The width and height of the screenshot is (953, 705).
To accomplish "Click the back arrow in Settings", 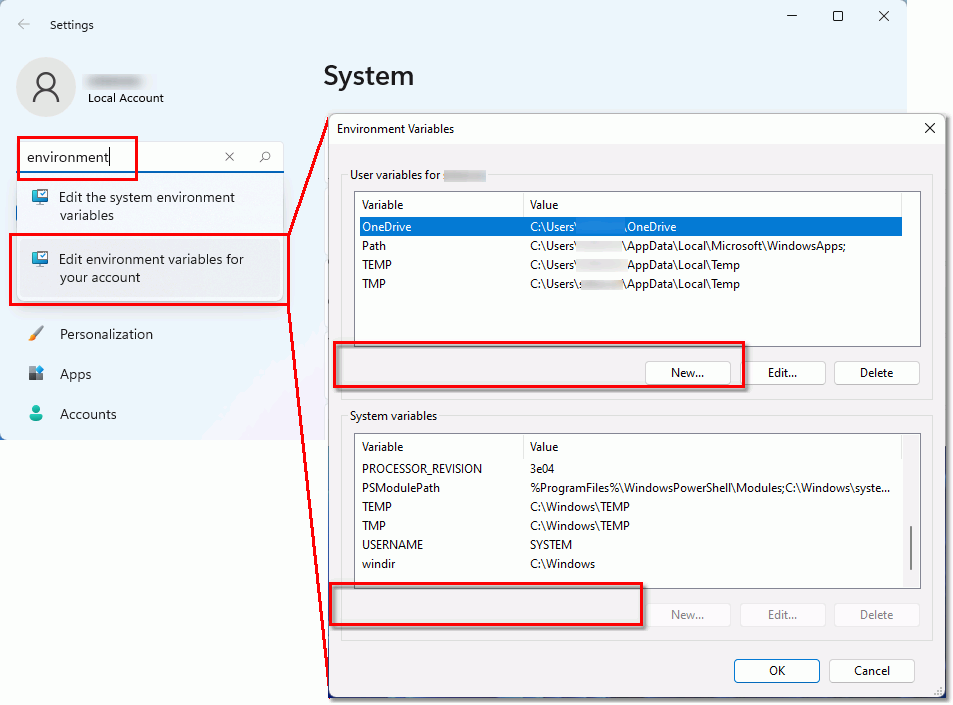I will tap(24, 24).
